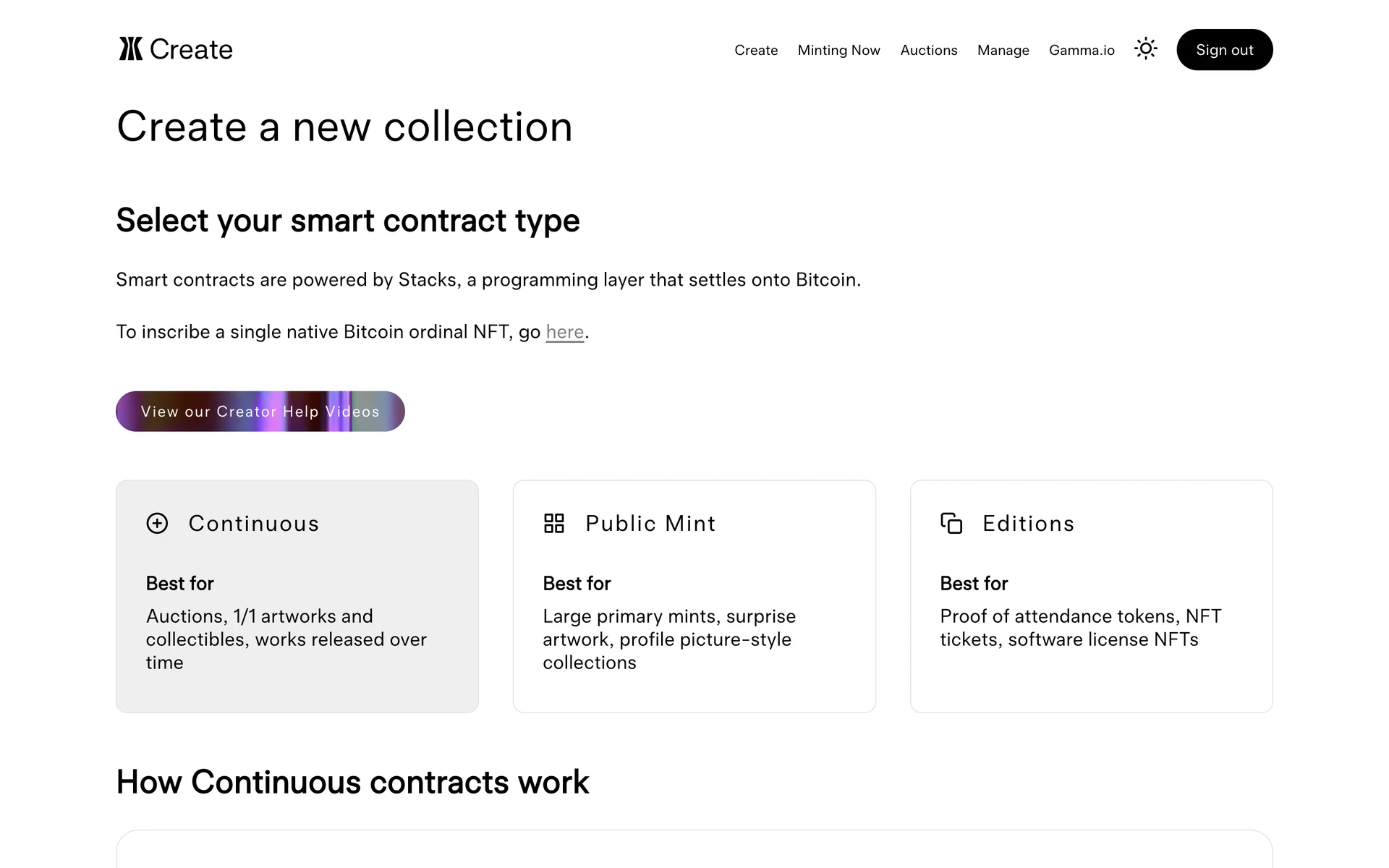Viewport: 1389px width, 868px height.
Task: Click the Large primary mints description text
Action: [x=668, y=639]
